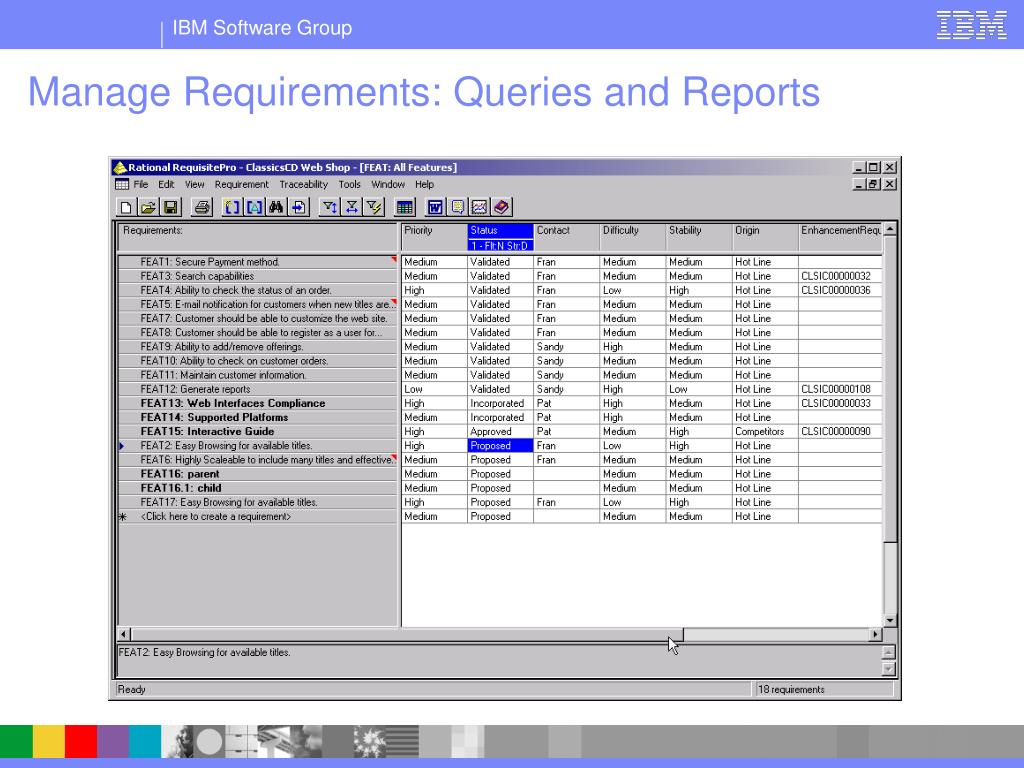Click the funnel icon with vertical arrow
This screenshot has height=768, width=1024.
pyautogui.click(x=329, y=208)
